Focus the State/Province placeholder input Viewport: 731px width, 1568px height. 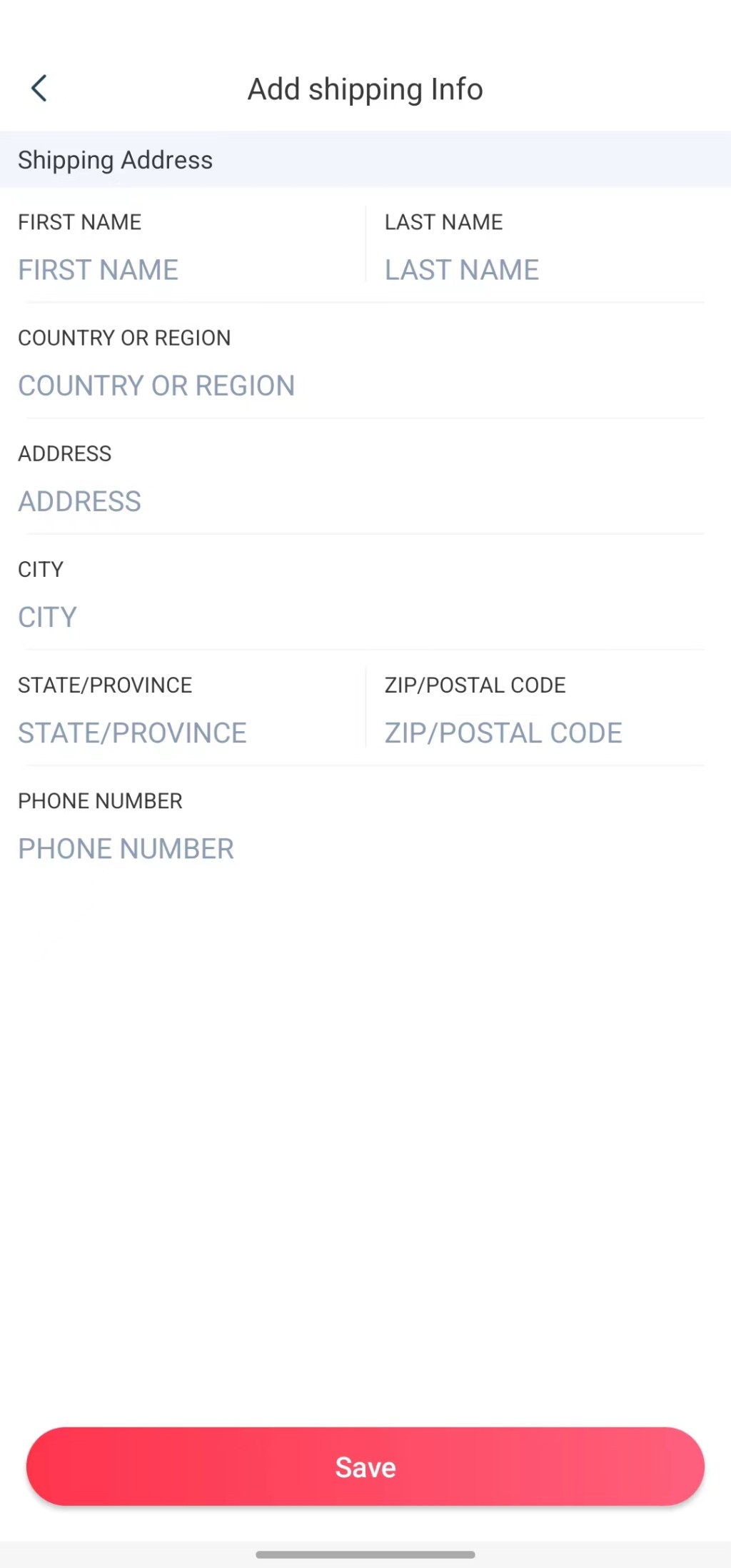pos(132,733)
